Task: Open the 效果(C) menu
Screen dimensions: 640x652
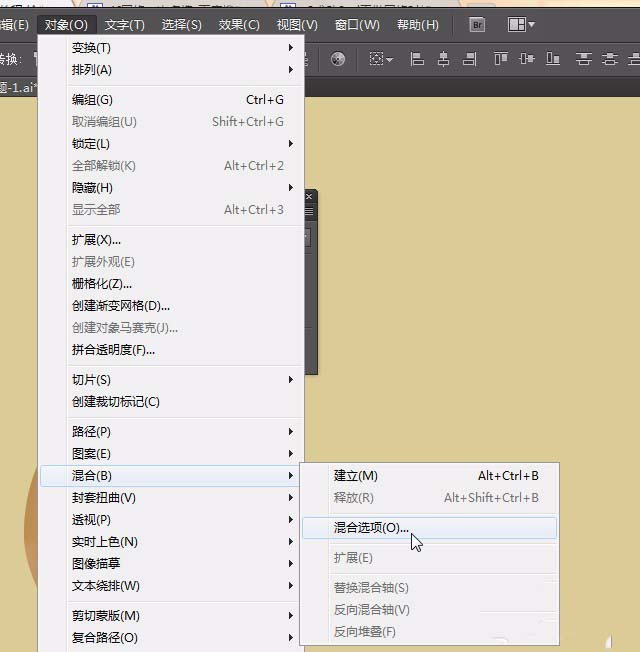Action: pos(239,25)
